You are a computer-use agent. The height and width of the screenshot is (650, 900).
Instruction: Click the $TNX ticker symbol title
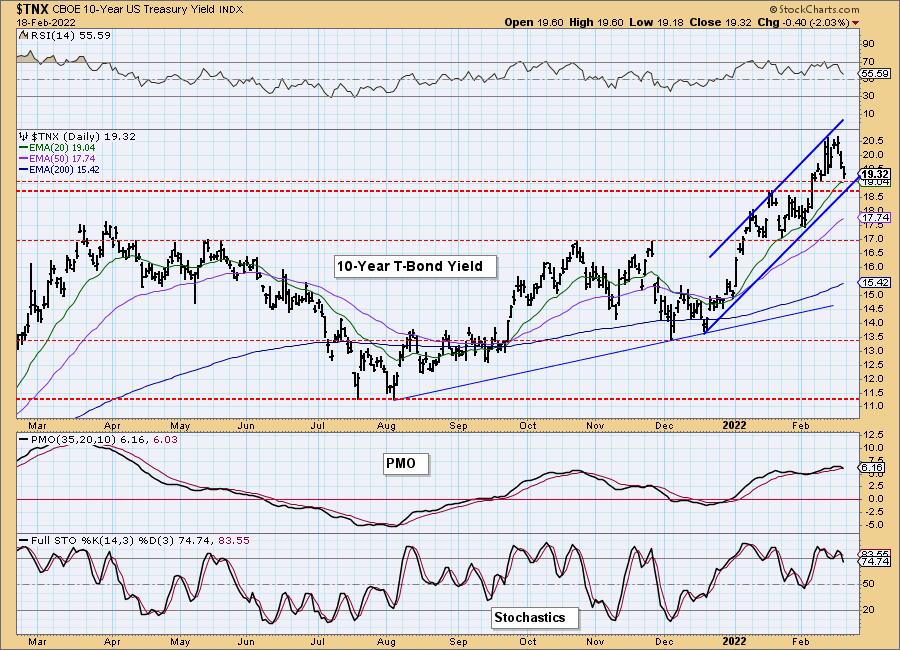point(33,9)
